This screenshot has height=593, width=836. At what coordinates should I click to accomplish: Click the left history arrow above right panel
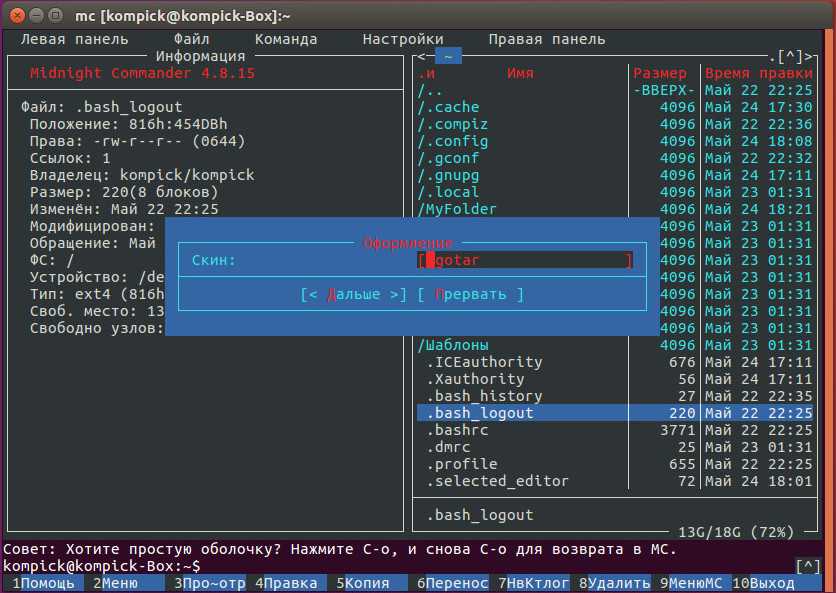pyautogui.click(x=421, y=56)
